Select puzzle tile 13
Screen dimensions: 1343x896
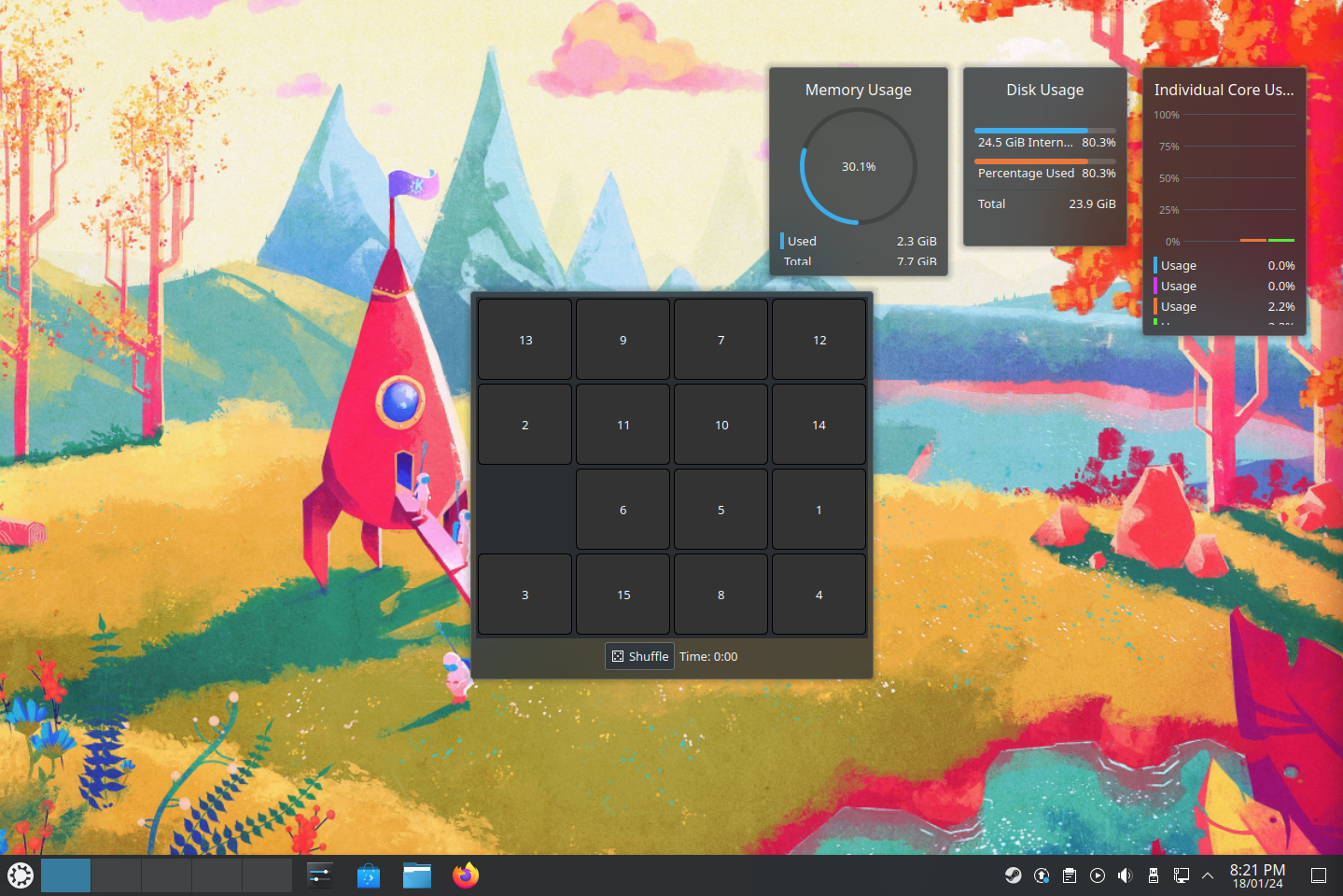point(525,340)
